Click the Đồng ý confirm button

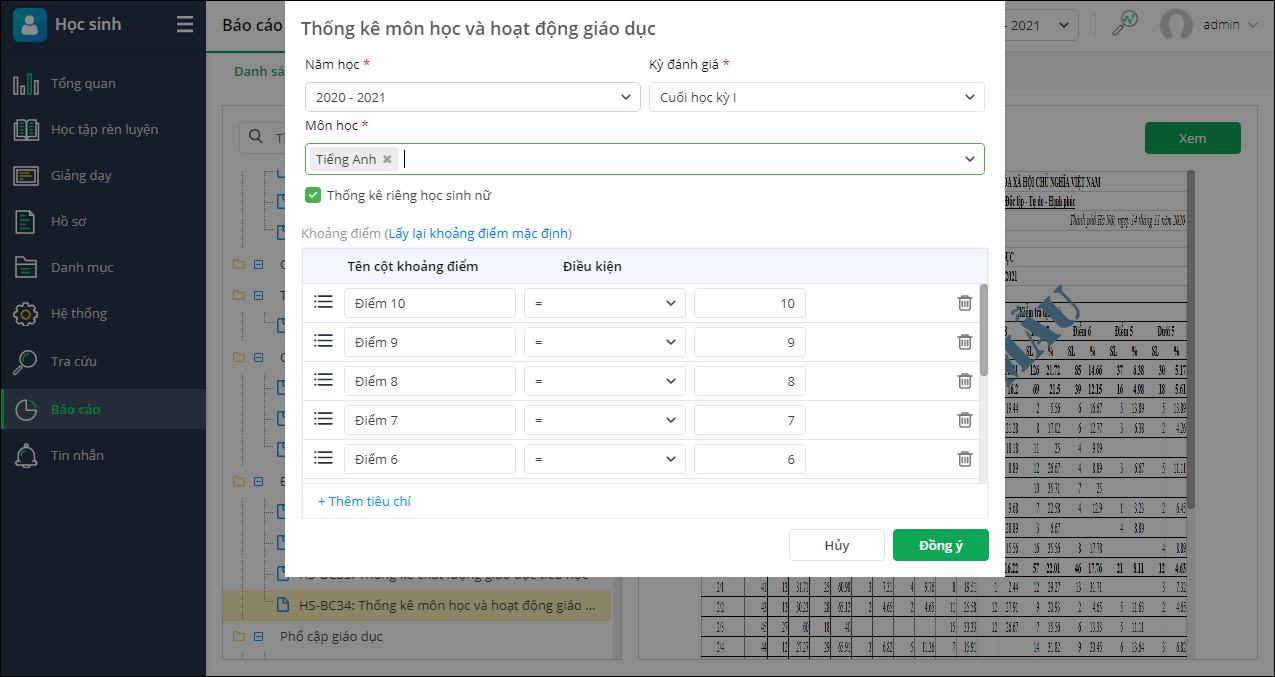coord(940,545)
